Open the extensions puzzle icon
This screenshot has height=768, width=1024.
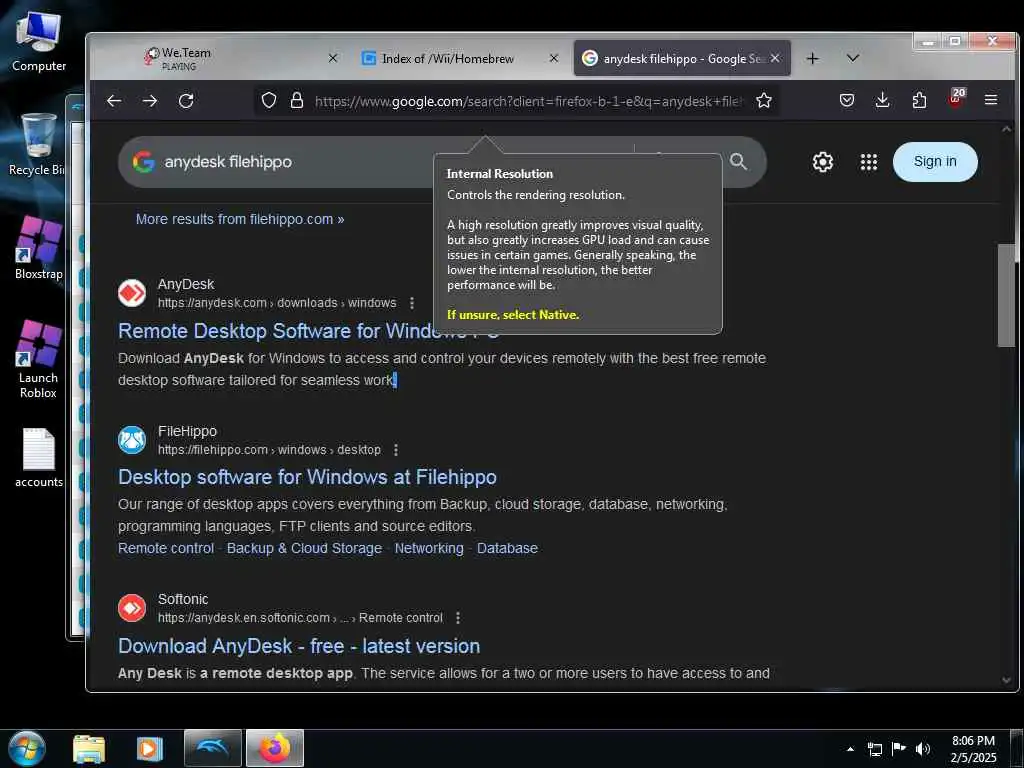click(x=919, y=100)
